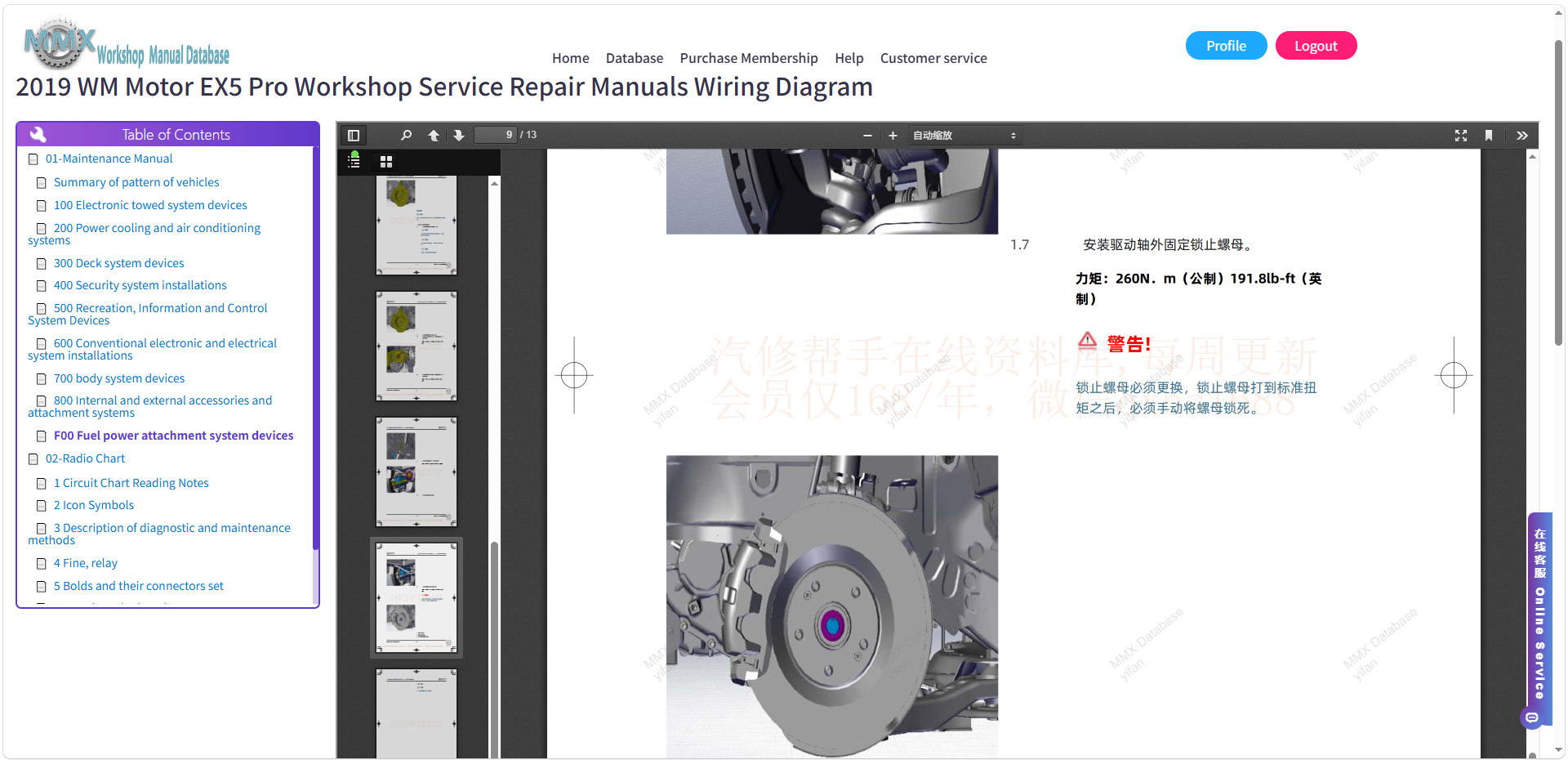
Task: Select the bottom partially visible page thumbnail
Action: [416, 713]
